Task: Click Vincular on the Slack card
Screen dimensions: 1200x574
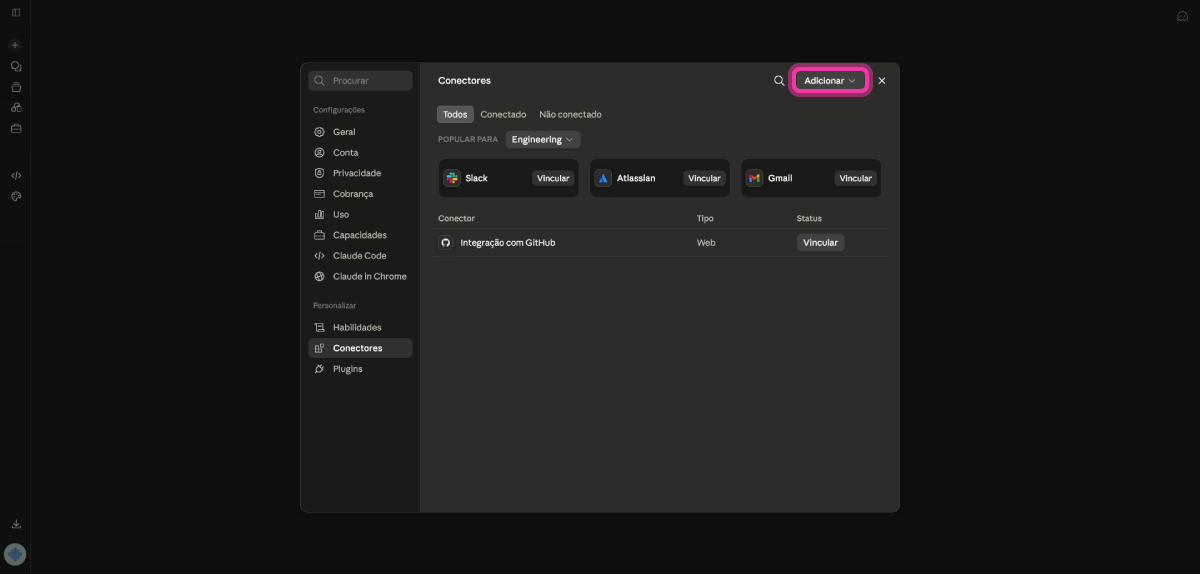Action: 553,178
